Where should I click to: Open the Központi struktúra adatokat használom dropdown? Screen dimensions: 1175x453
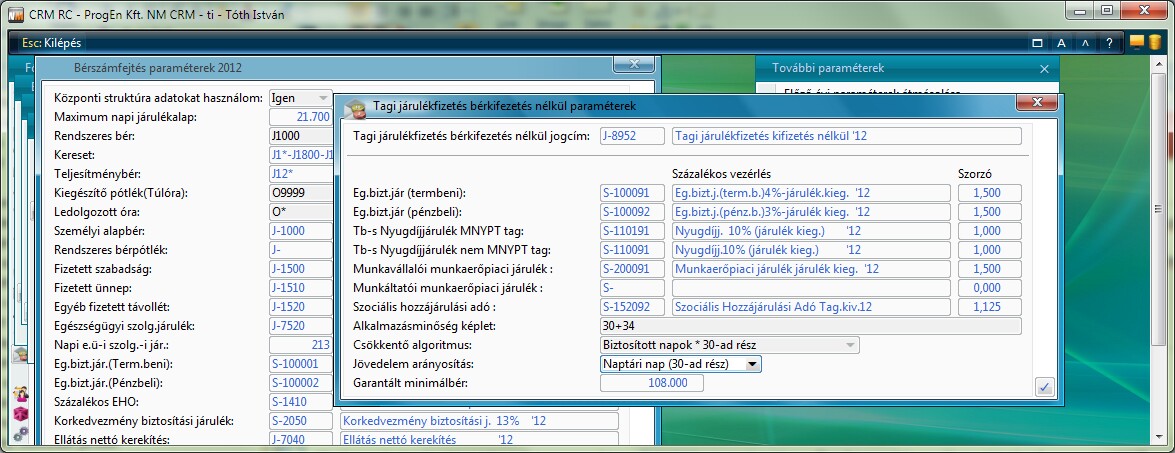point(300,97)
